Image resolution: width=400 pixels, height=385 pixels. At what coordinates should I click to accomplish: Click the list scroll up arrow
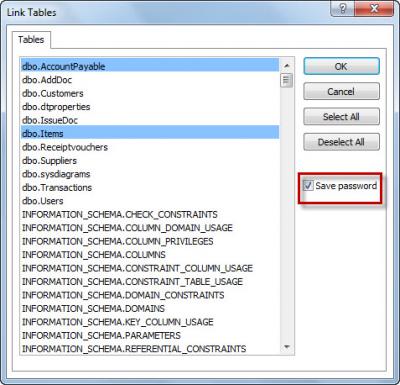click(287, 66)
